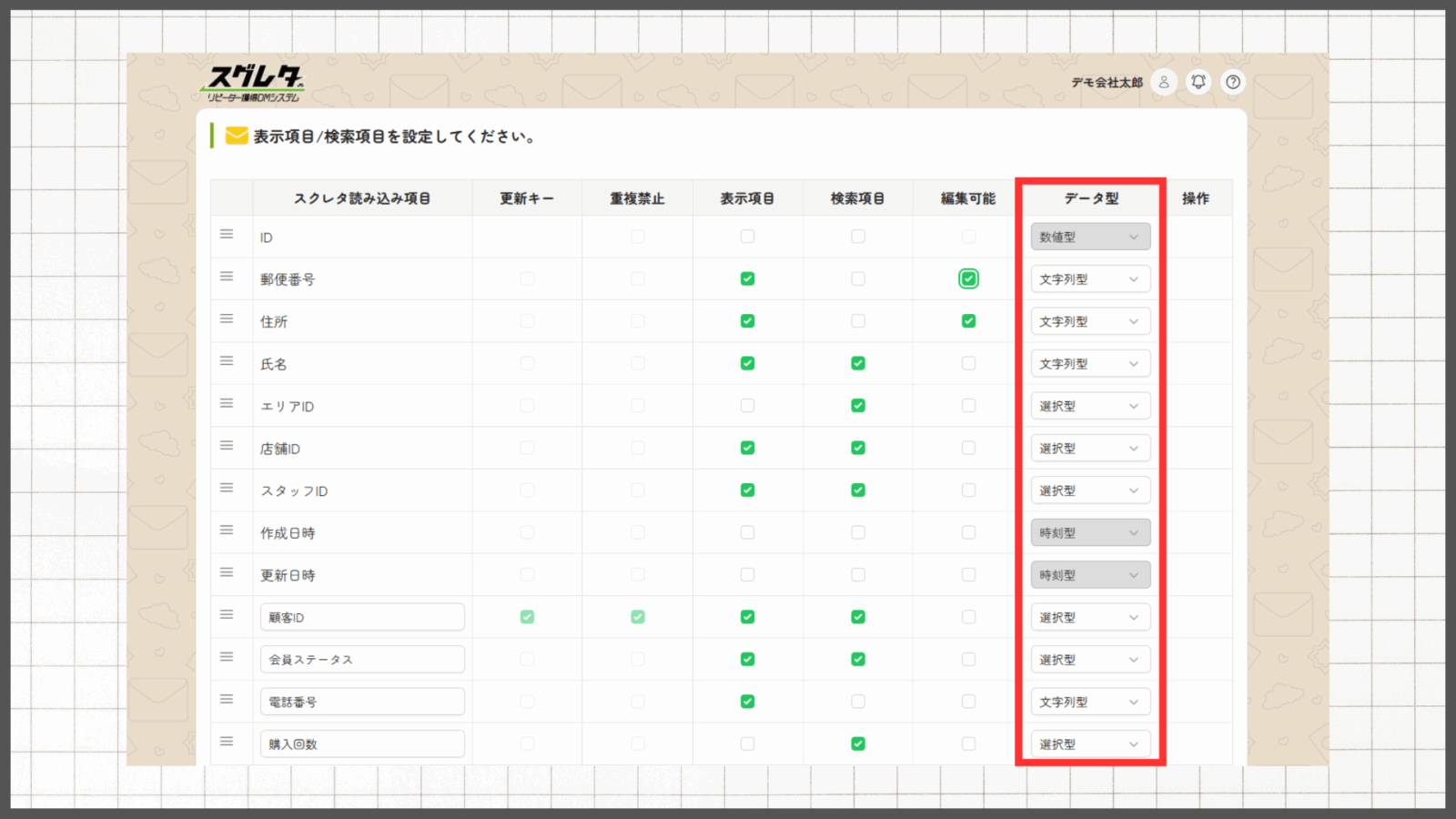Open the notification bell icon
Screen dimensions: 1456x819
pyautogui.click(x=1198, y=82)
